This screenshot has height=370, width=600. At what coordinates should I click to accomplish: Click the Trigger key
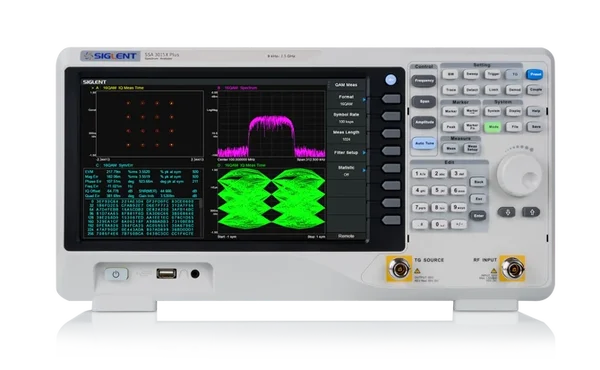pos(493,74)
